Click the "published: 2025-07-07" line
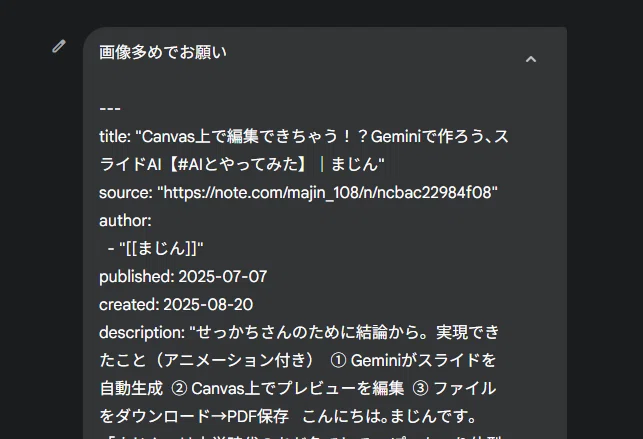The image size is (643, 439). tap(183, 277)
